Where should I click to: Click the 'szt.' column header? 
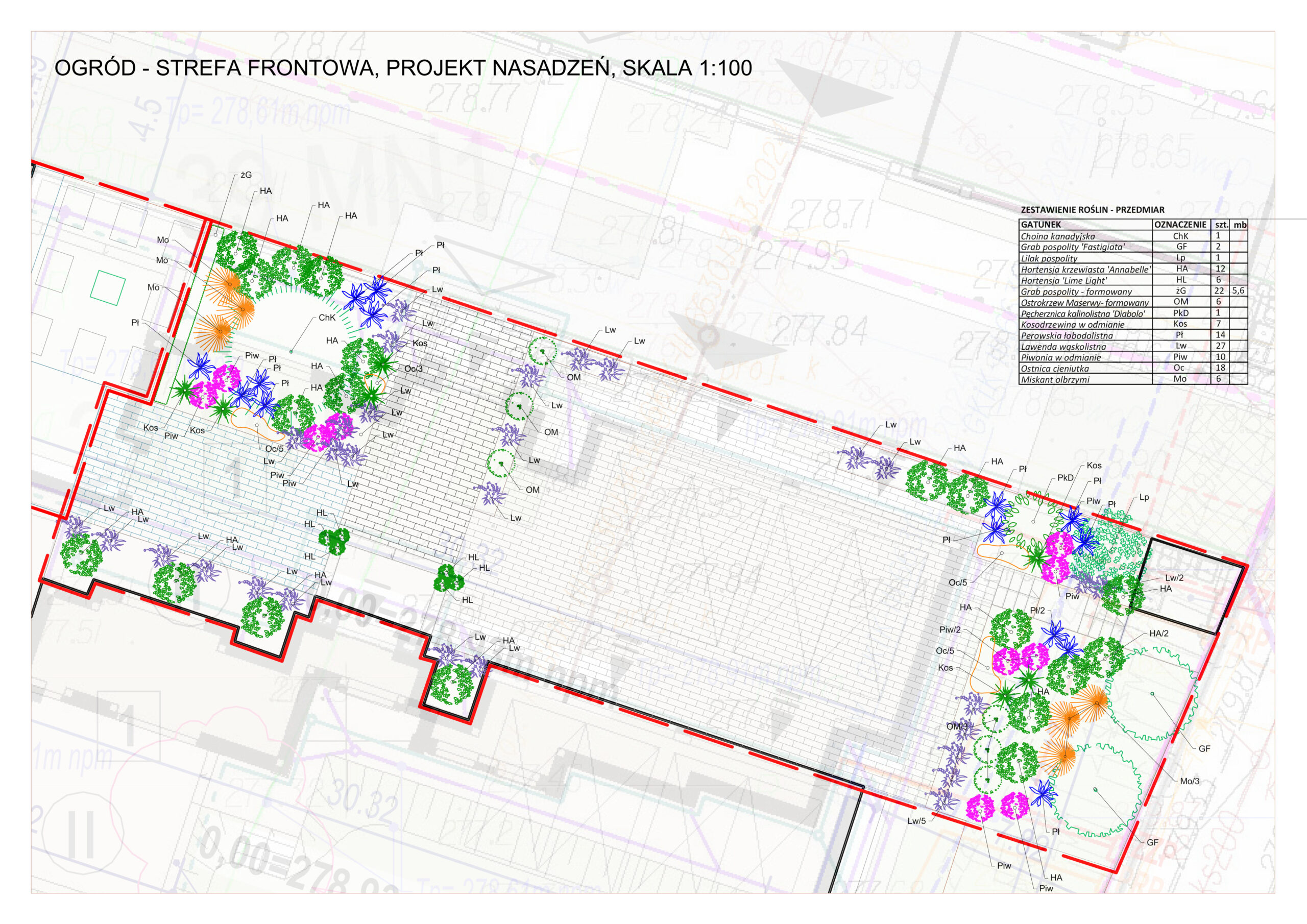coord(1222,224)
